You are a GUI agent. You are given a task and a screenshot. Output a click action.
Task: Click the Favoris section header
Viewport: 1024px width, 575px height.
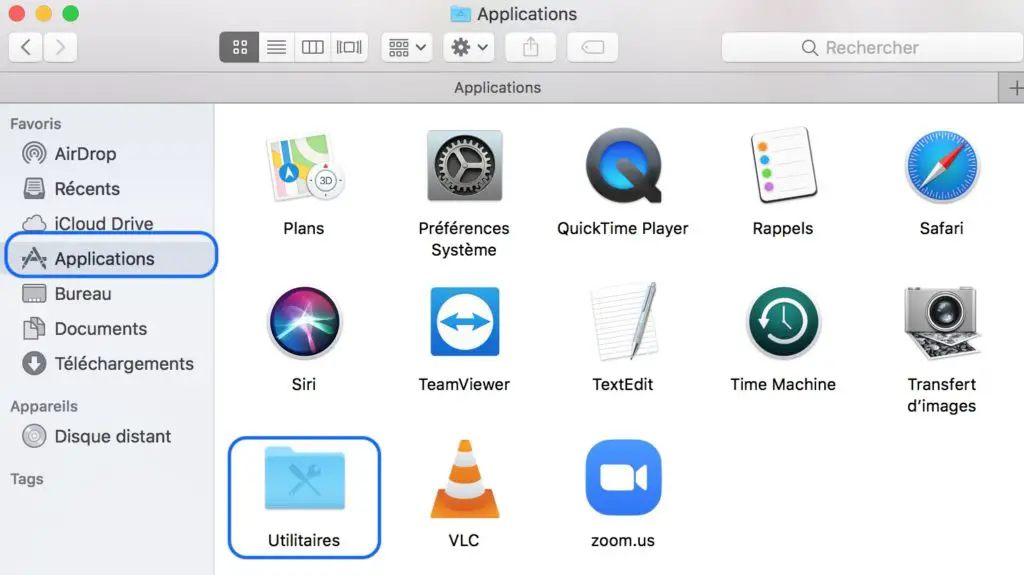[x=36, y=123]
